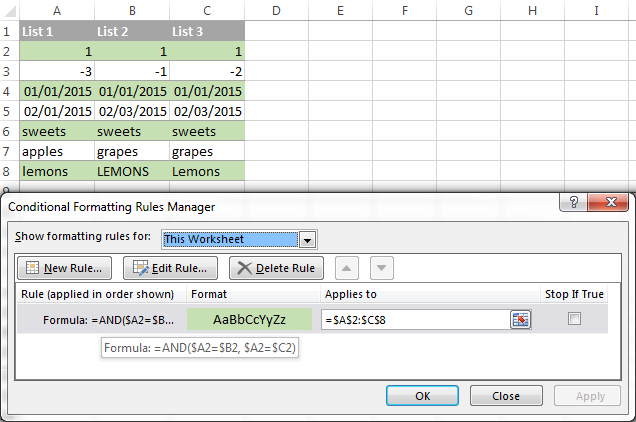Click the List 1 header cell
Image resolution: width=636 pixels, height=422 pixels.
[x=57, y=31]
